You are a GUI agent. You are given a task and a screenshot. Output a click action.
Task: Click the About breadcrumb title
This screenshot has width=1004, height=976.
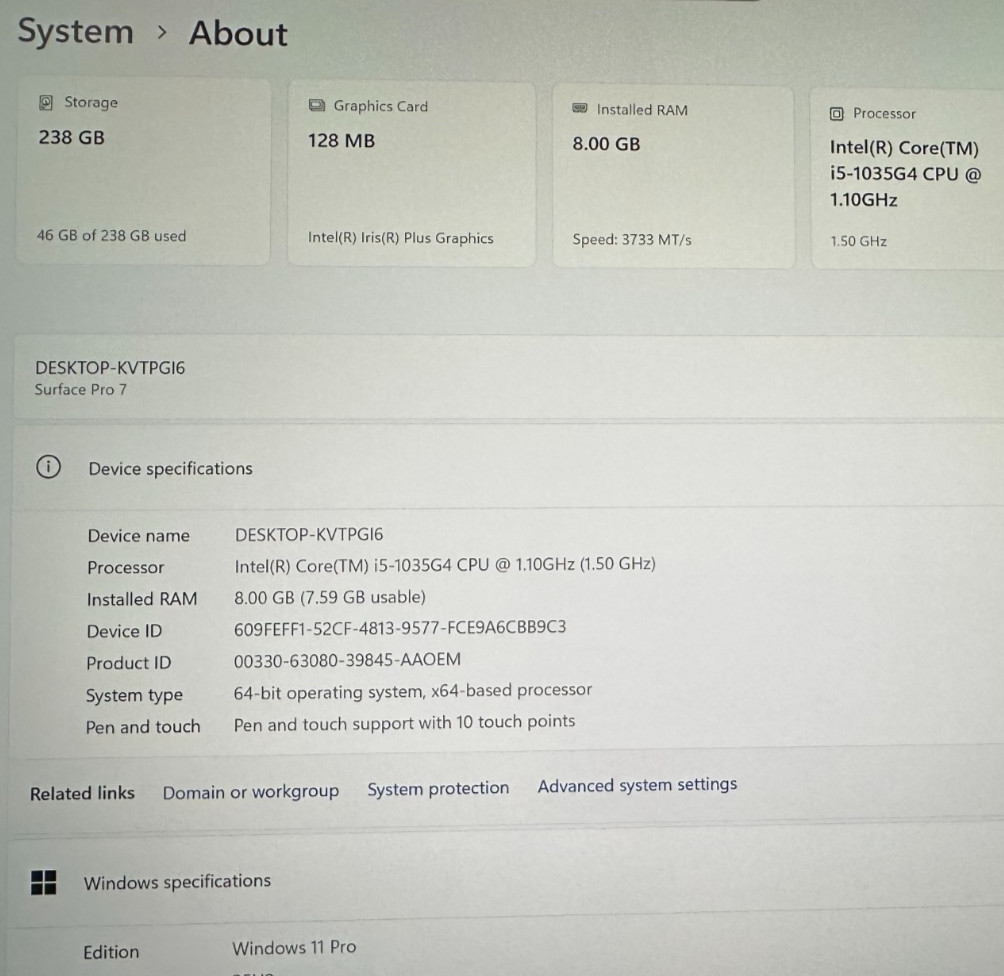point(238,33)
